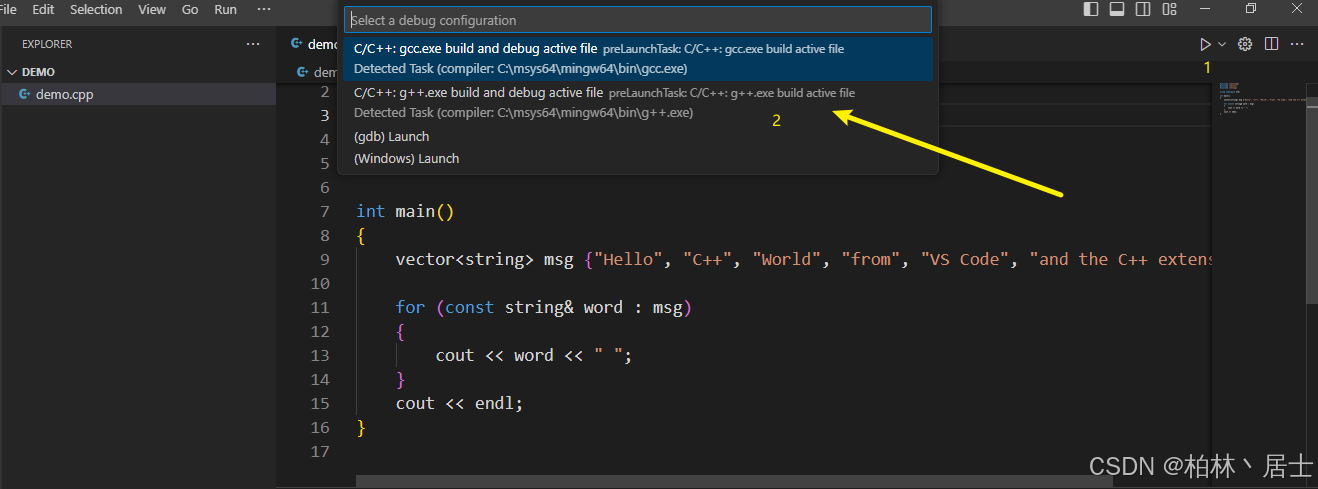
Task: Click 'vector<string> msg' on line 9
Action: [485, 259]
